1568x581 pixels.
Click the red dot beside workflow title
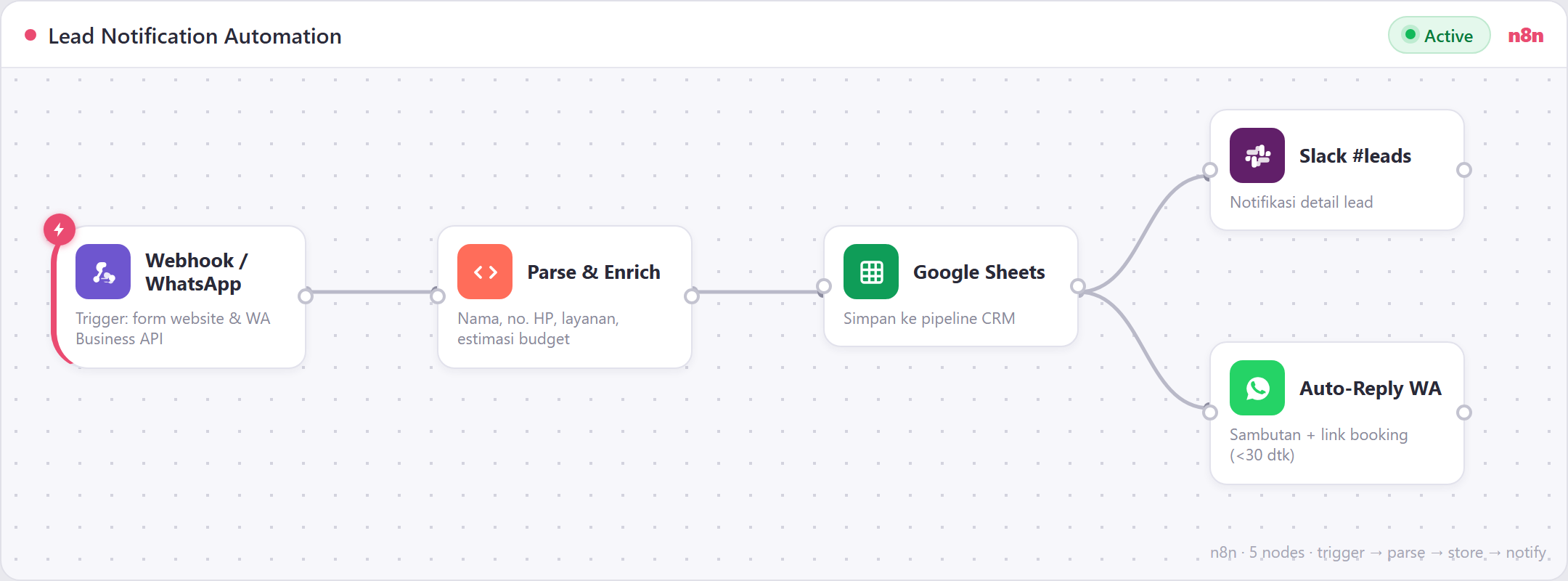[30, 35]
